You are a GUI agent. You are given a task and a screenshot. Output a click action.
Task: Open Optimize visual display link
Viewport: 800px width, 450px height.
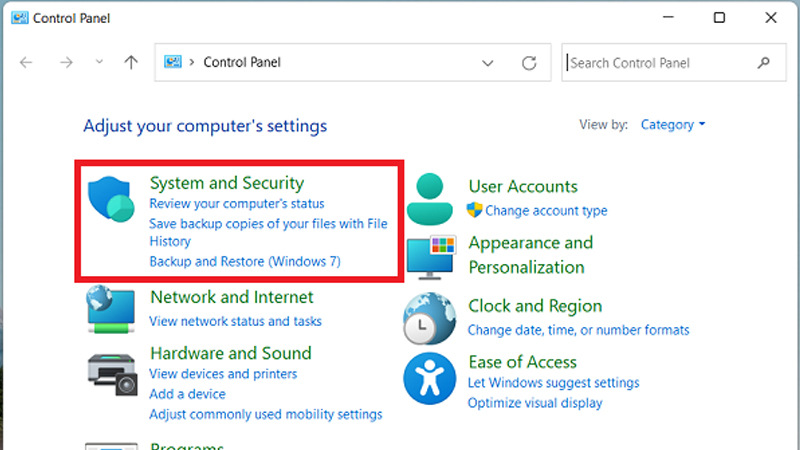[x=535, y=403]
